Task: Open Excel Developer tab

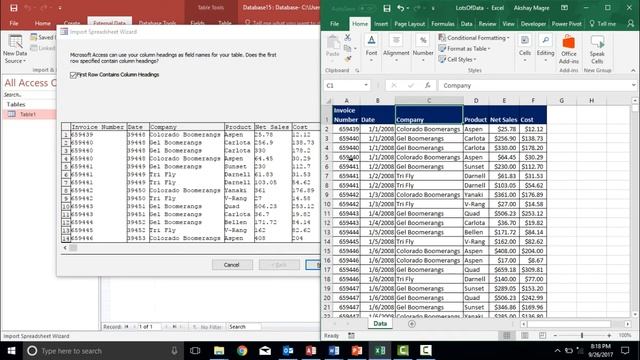Action: pyautogui.click(x=533, y=24)
